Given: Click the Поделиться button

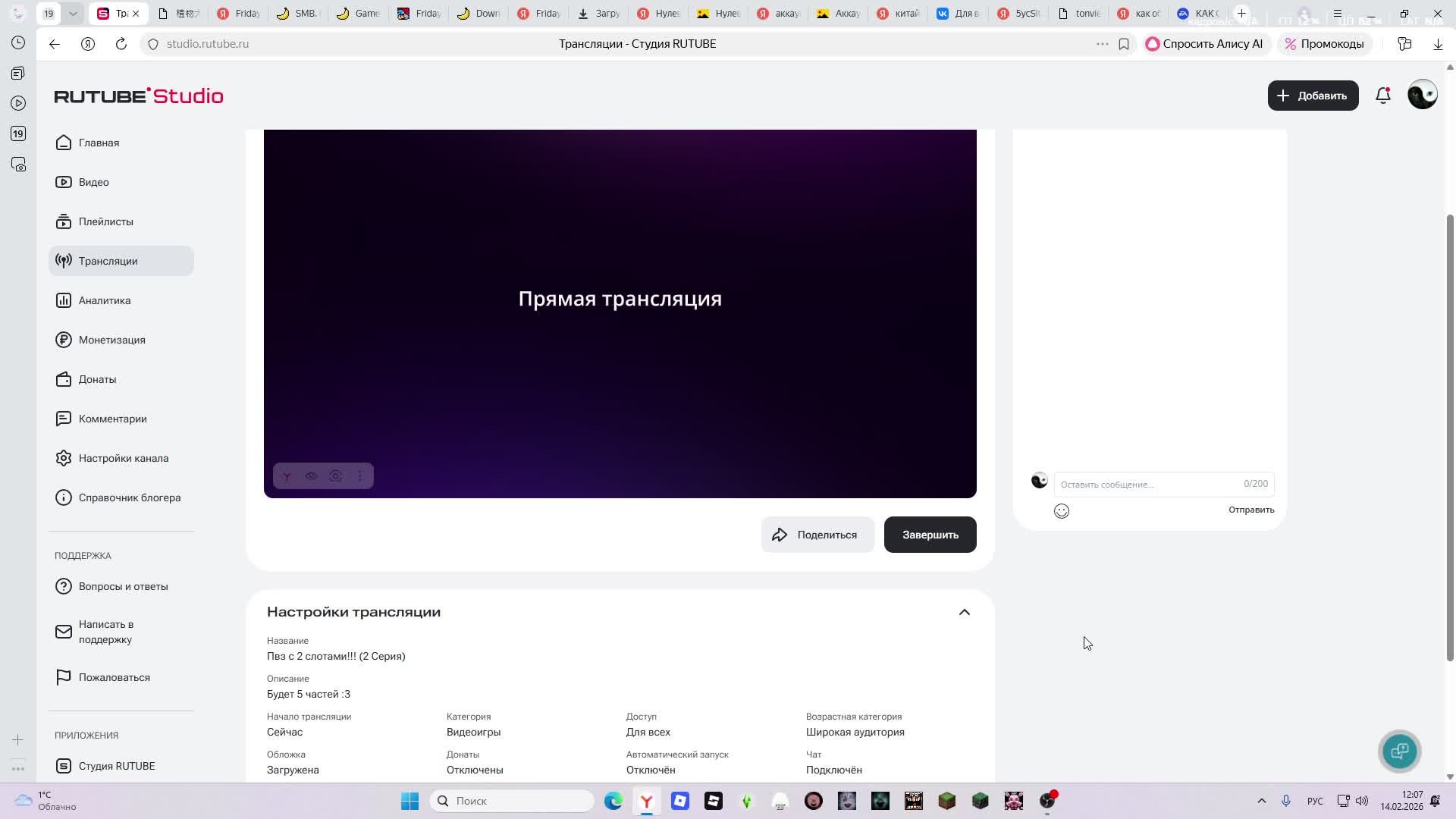Looking at the screenshot, I should [817, 534].
